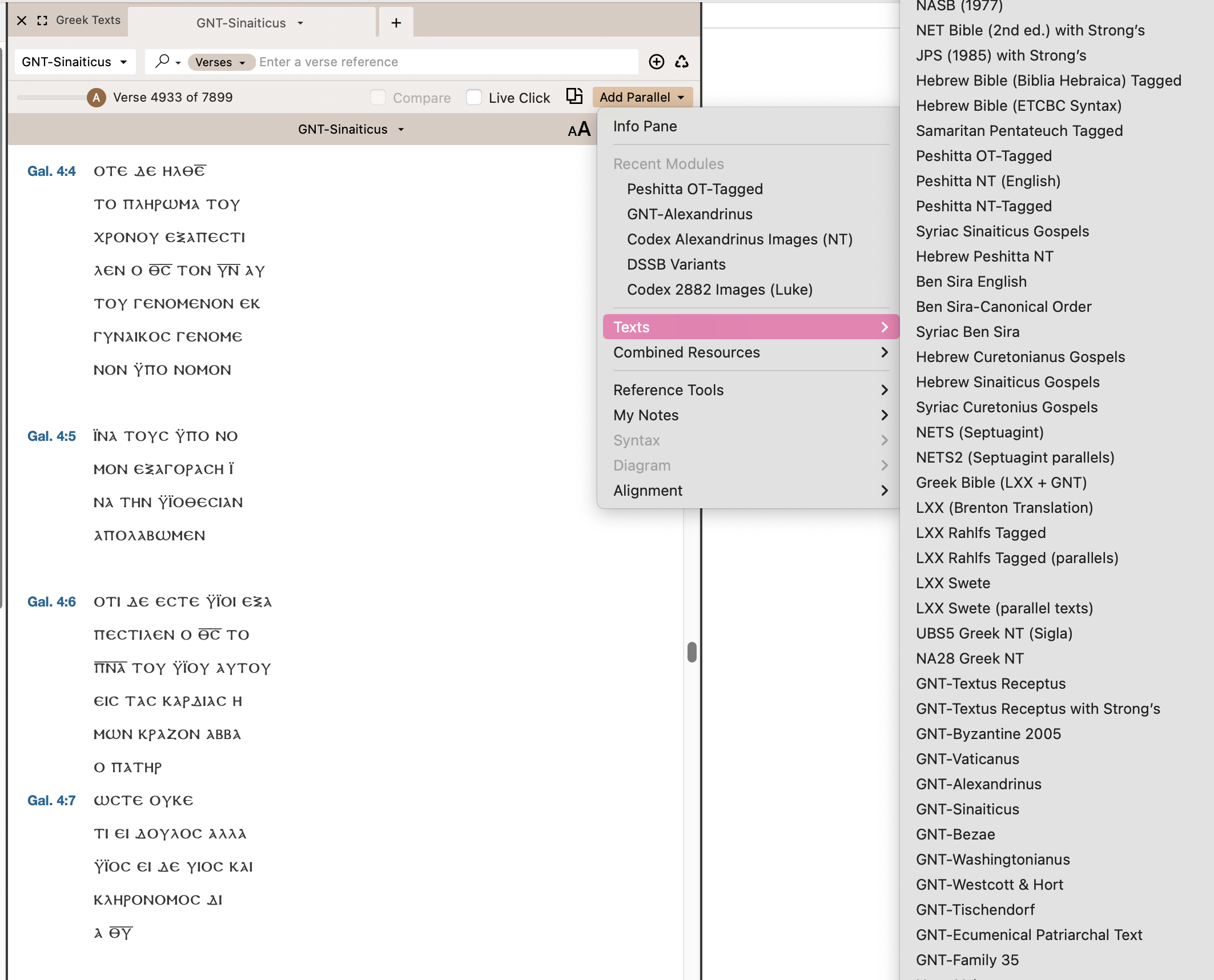
Task: Open the GNT-Sinaiticus pane header dropdown
Action: coord(351,129)
